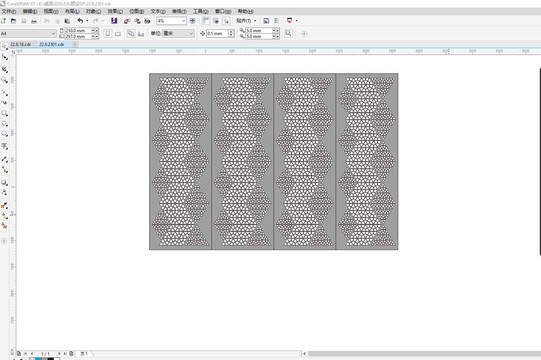
Task: Select the Drop Shadow tool
Action: (4, 182)
